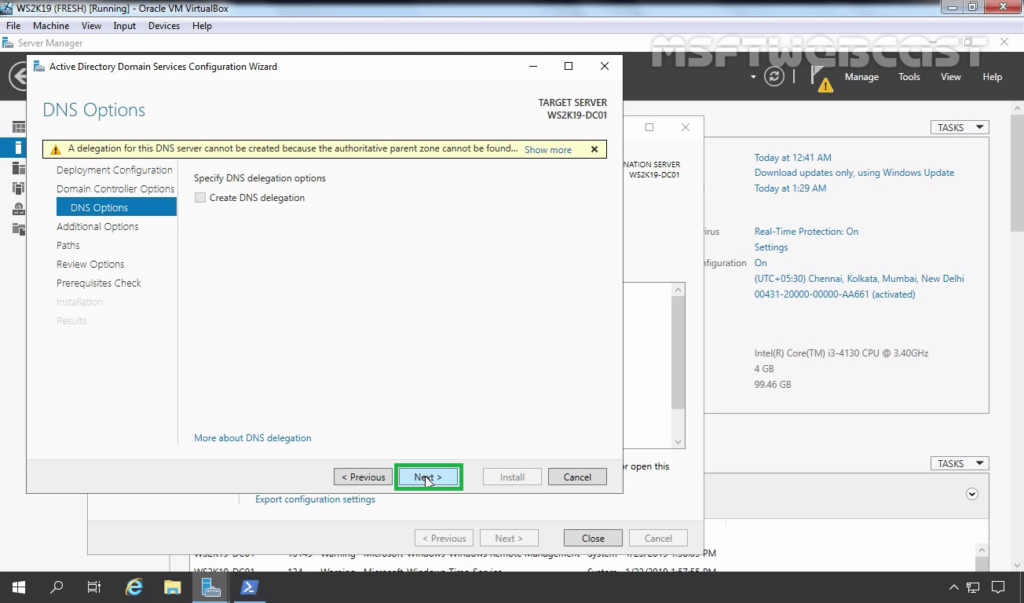Jump to the Additional Options step

[97, 226]
